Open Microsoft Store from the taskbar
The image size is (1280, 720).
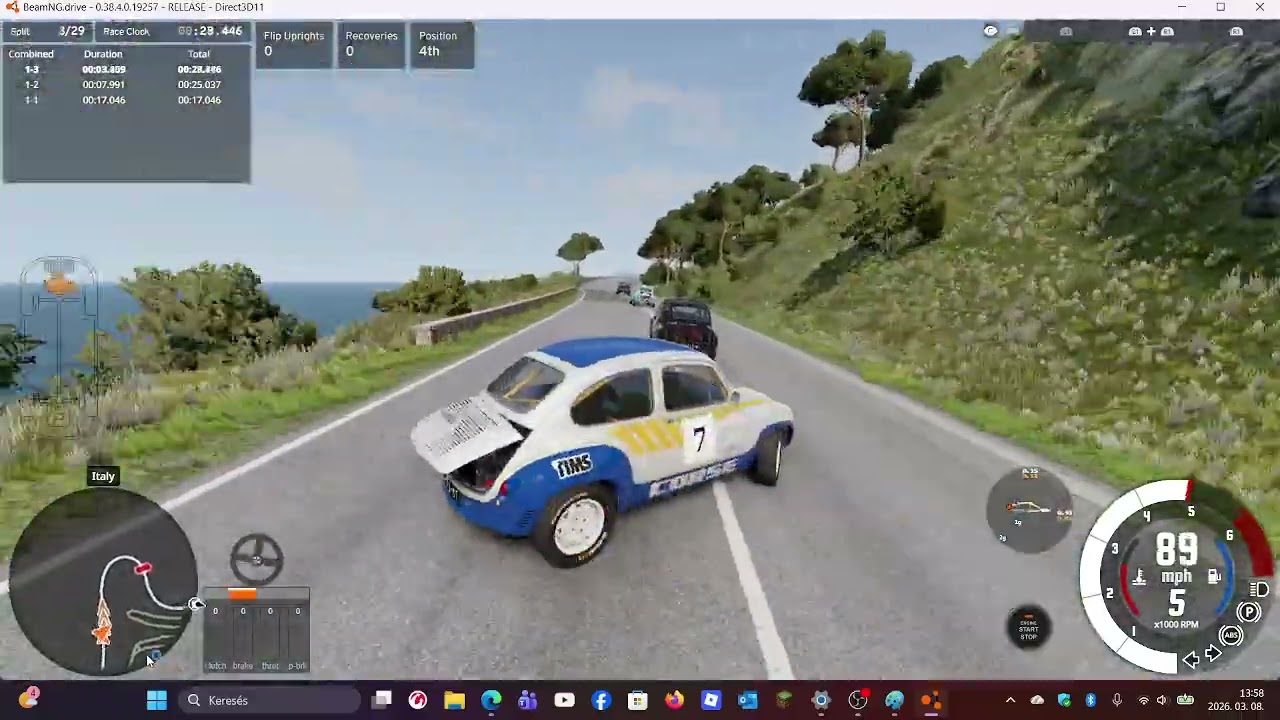(x=638, y=700)
